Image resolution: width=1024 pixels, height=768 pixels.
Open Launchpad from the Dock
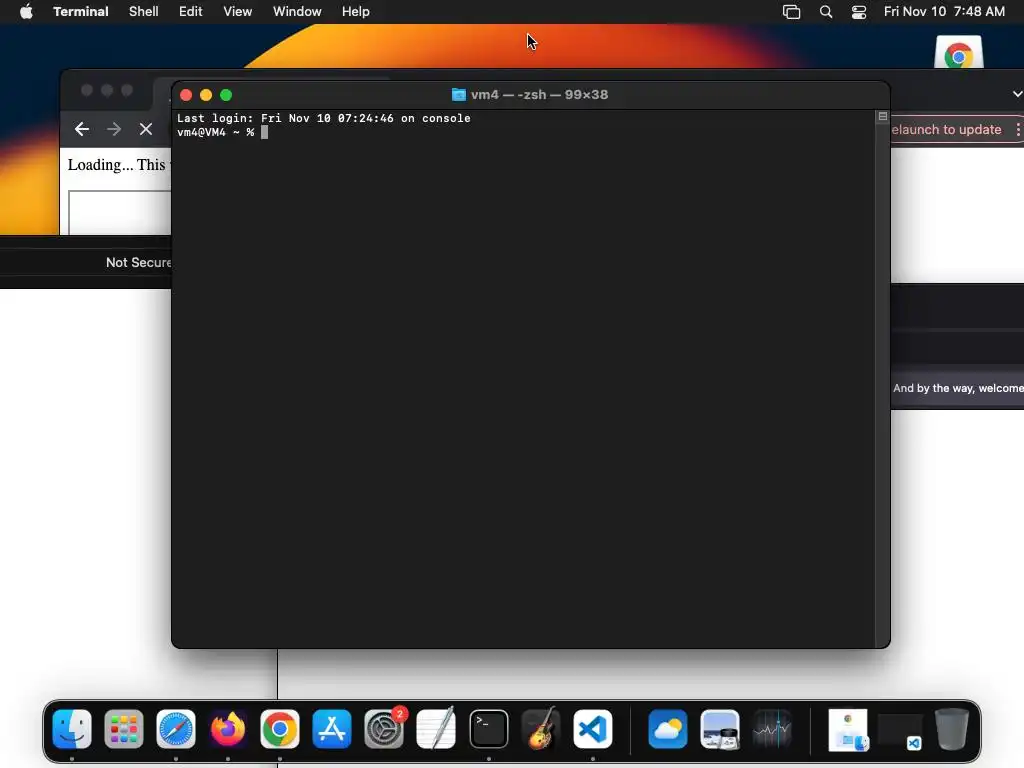click(x=123, y=729)
